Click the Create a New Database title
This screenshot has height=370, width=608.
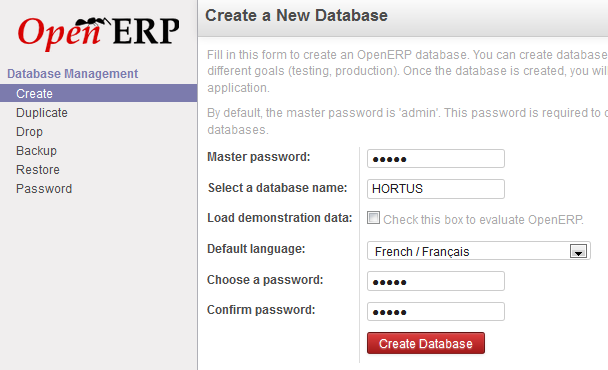296,16
